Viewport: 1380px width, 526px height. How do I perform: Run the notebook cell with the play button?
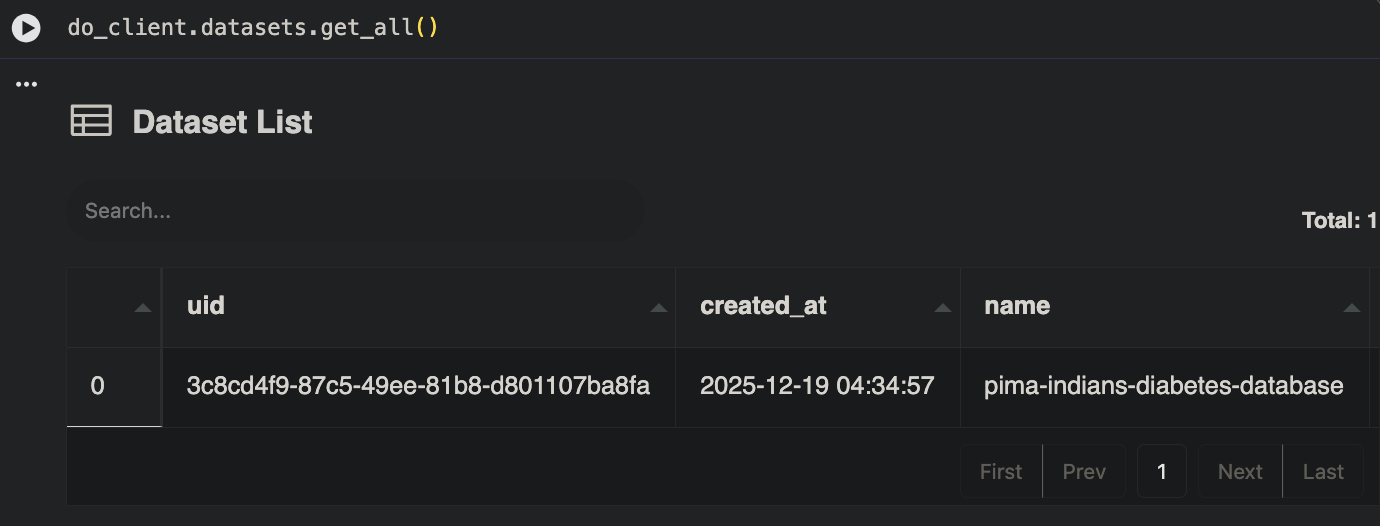pyautogui.click(x=26, y=28)
